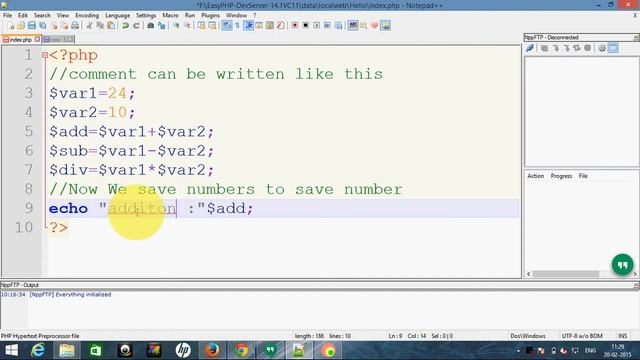Open the Macro menu
Screen dimensions: 640x360
click(170, 15)
